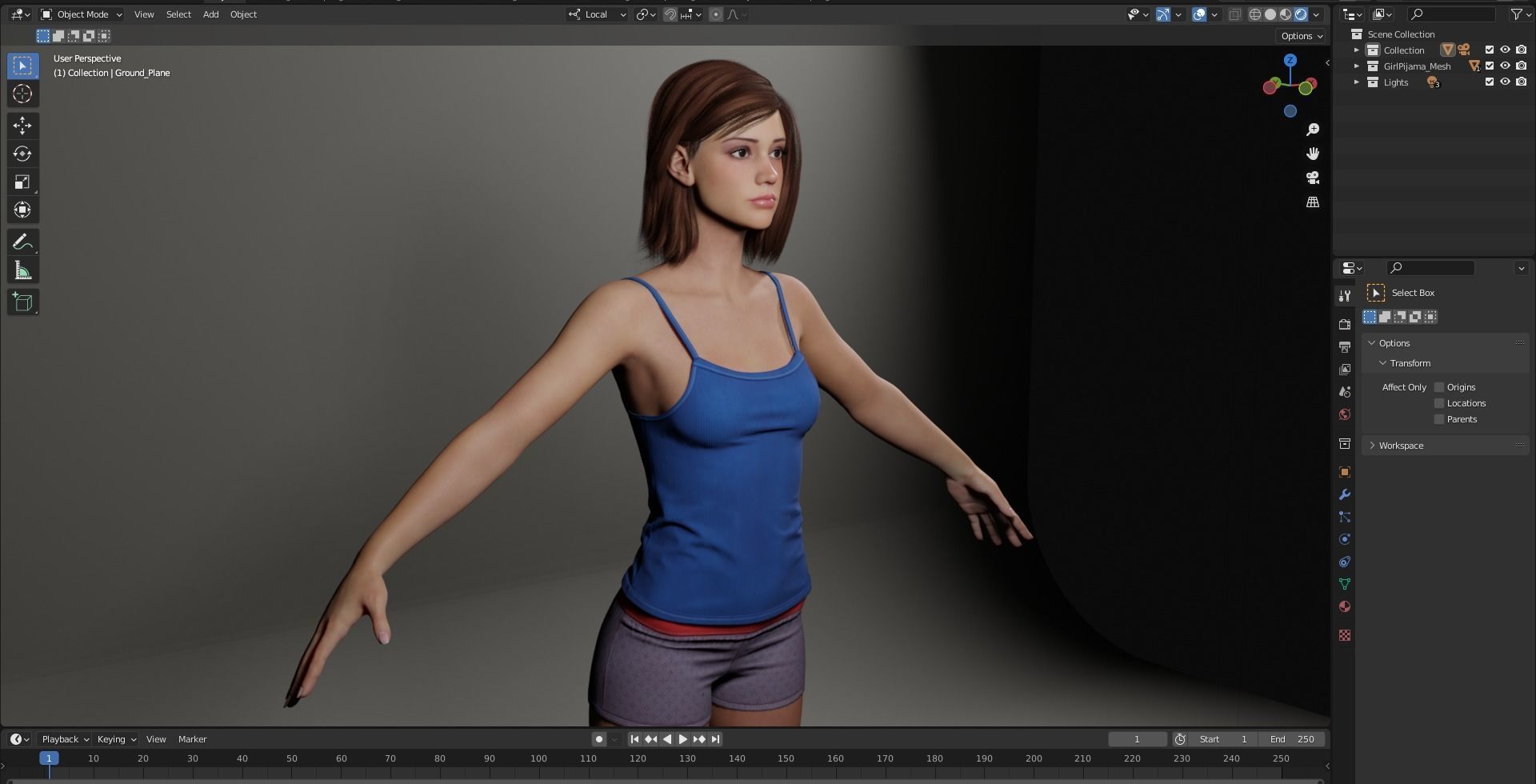Select the Add Cube tool
Screen dimensions: 1536x784
[x=22, y=302]
